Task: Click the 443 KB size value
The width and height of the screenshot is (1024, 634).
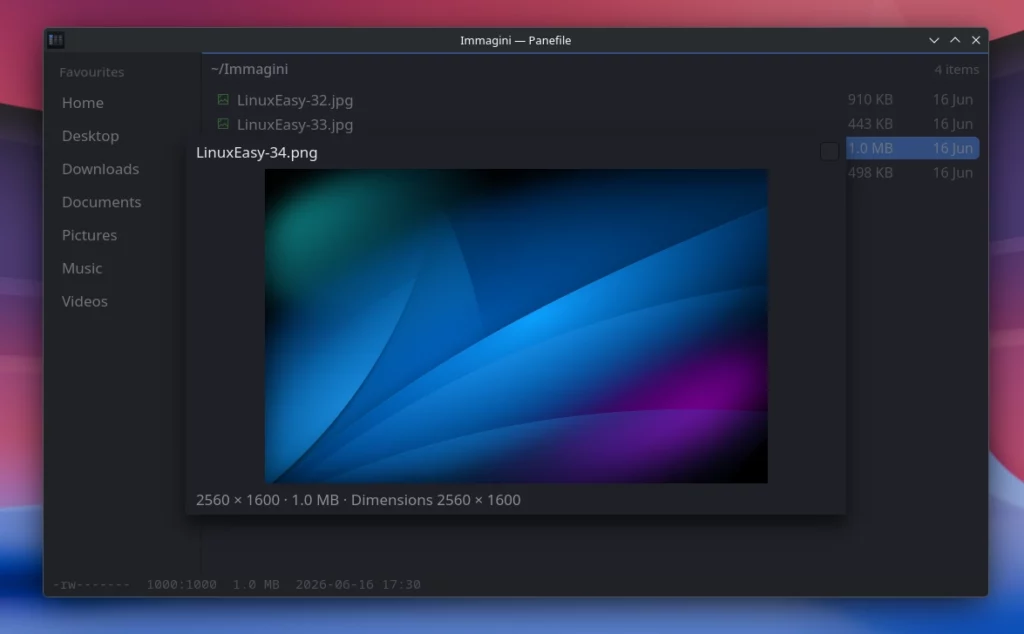Action: pos(870,123)
